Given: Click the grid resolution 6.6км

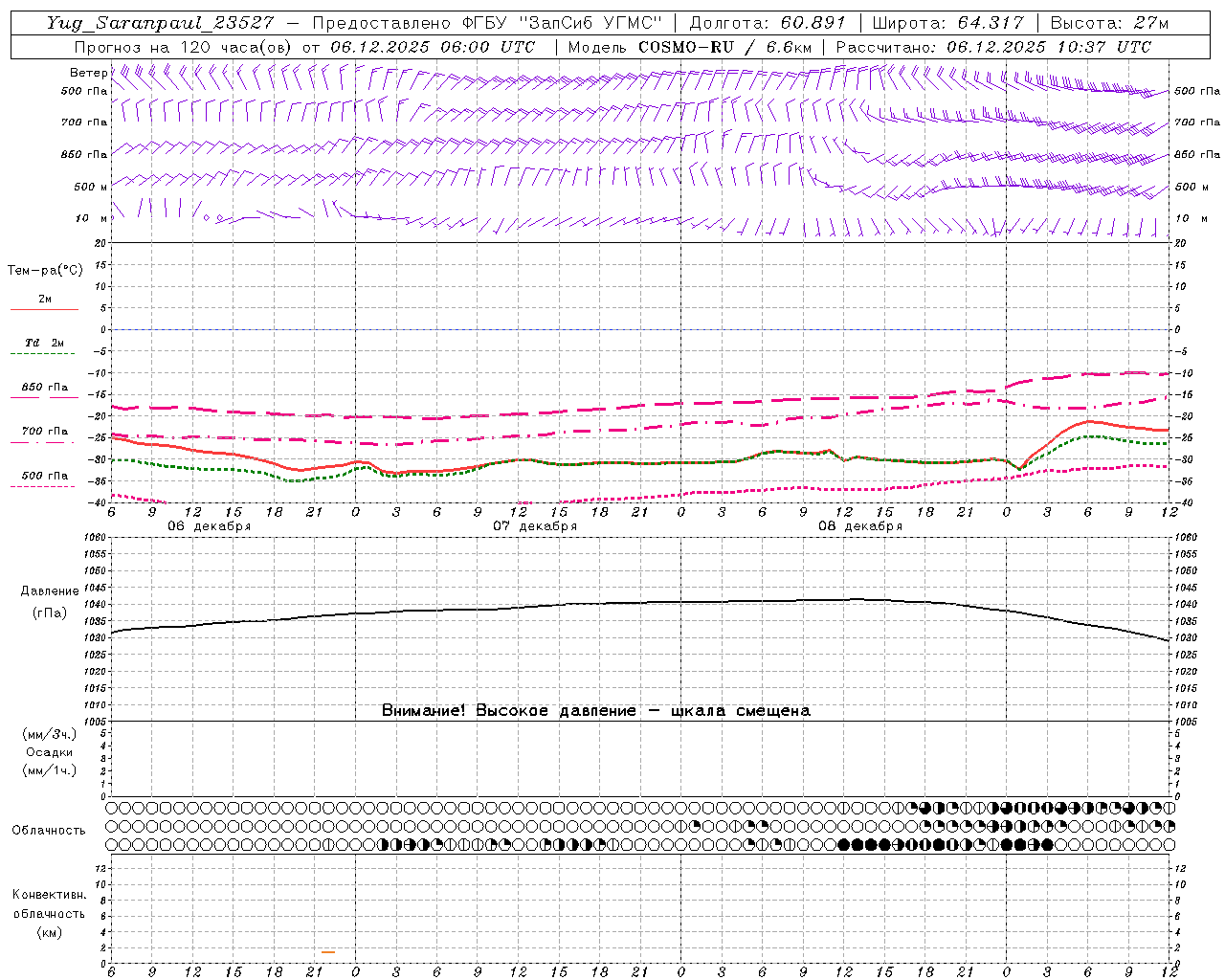Looking at the screenshot, I should pyautogui.click(x=789, y=46).
